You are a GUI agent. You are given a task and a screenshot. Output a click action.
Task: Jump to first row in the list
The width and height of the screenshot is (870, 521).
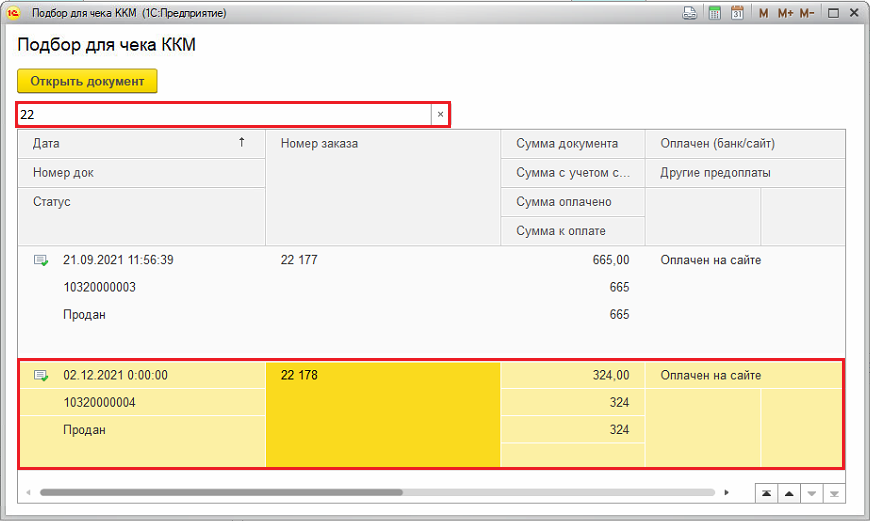pos(765,493)
